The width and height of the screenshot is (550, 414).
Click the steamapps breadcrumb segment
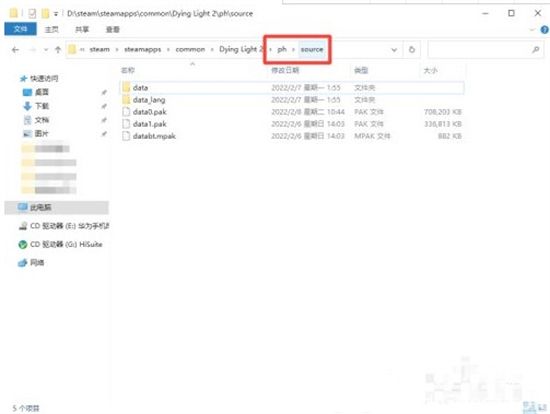(142, 49)
